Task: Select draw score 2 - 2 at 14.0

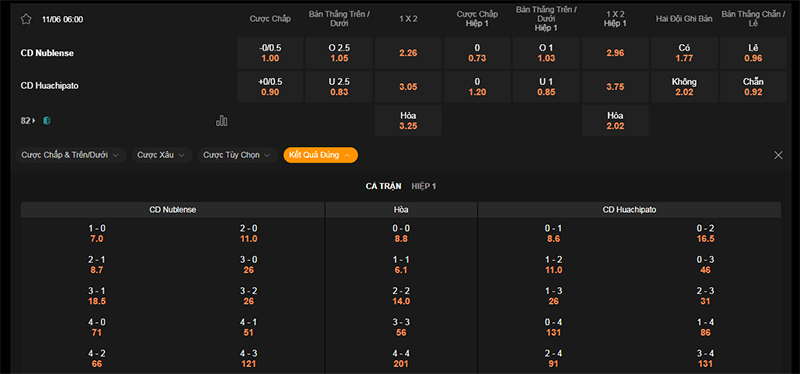Action: point(401,296)
